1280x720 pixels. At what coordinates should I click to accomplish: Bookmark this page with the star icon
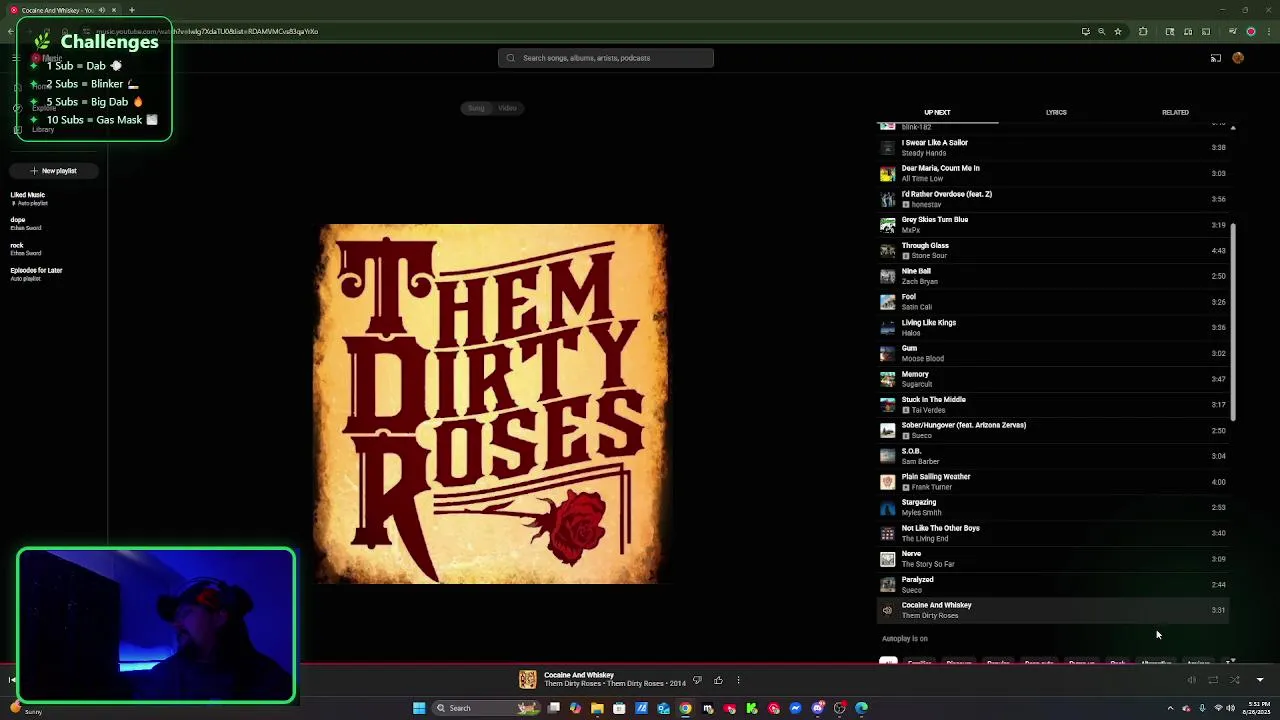point(1118,31)
